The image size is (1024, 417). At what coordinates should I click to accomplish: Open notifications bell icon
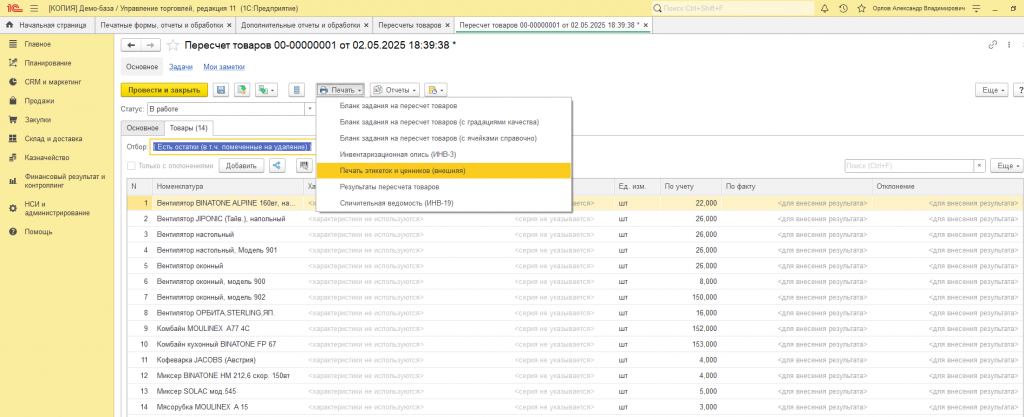coord(825,8)
